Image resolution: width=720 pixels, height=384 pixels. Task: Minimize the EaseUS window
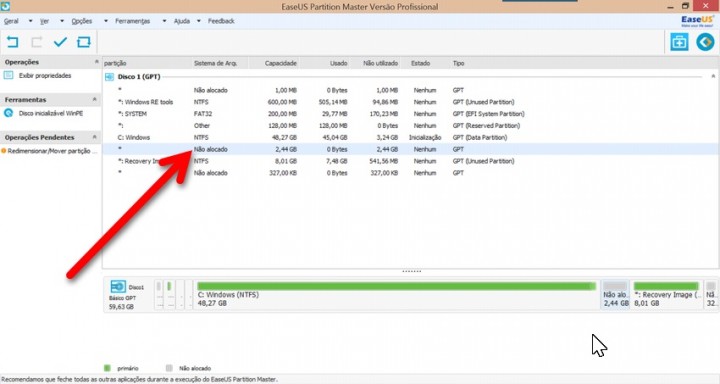(670, 7)
